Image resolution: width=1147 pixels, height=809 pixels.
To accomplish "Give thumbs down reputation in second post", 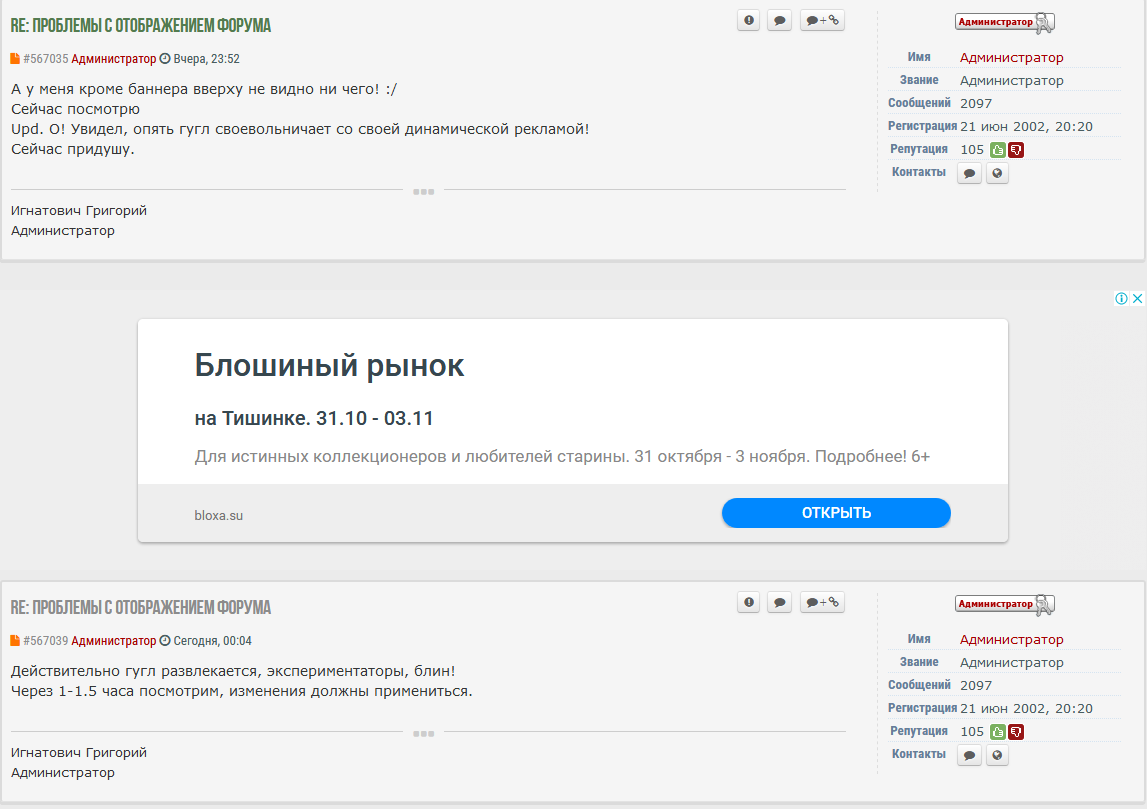I will pos(1016,732).
